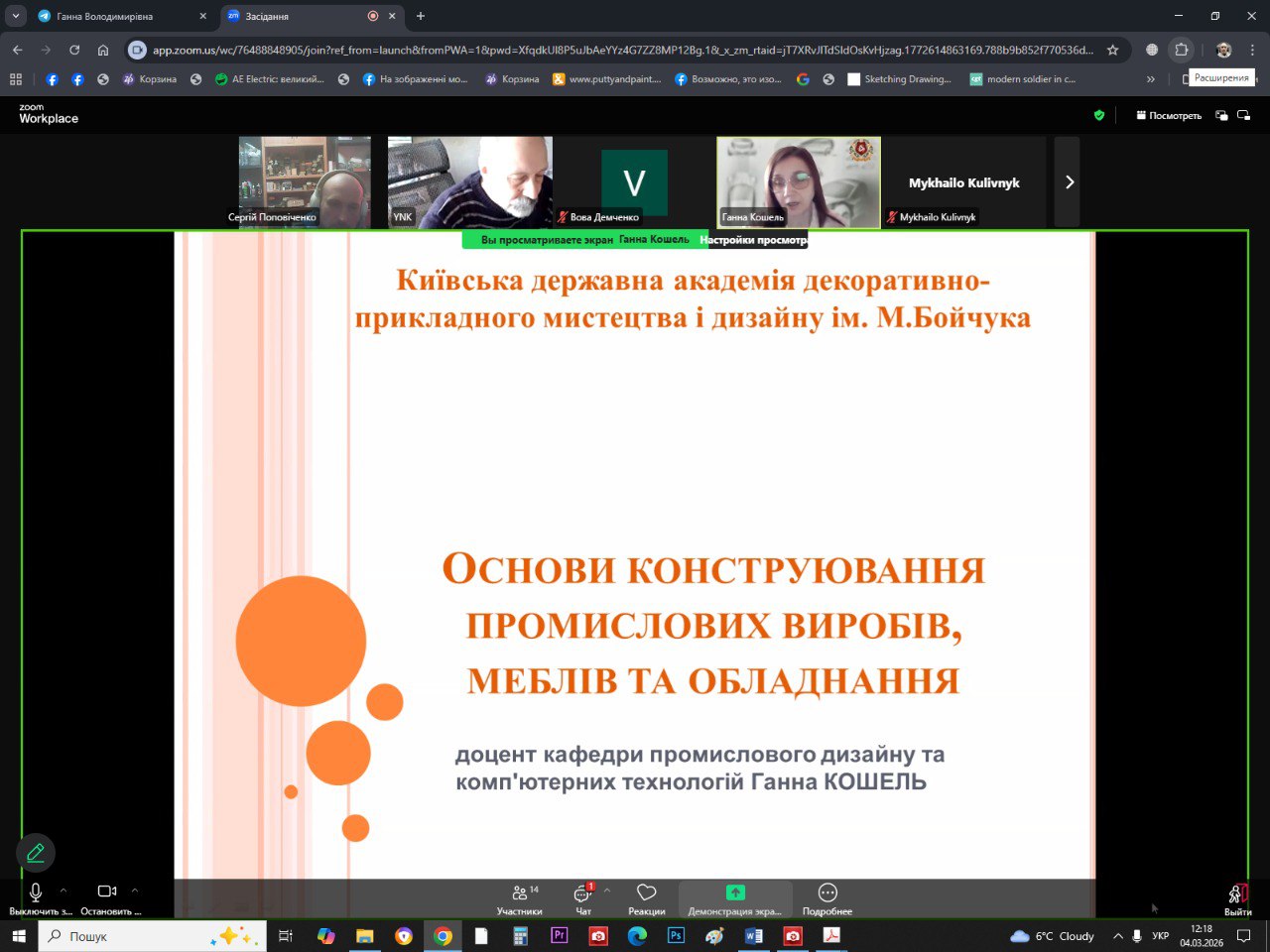The image size is (1270, 952).
Task: Bookmark this page with star icon
Action: [x=1112, y=50]
